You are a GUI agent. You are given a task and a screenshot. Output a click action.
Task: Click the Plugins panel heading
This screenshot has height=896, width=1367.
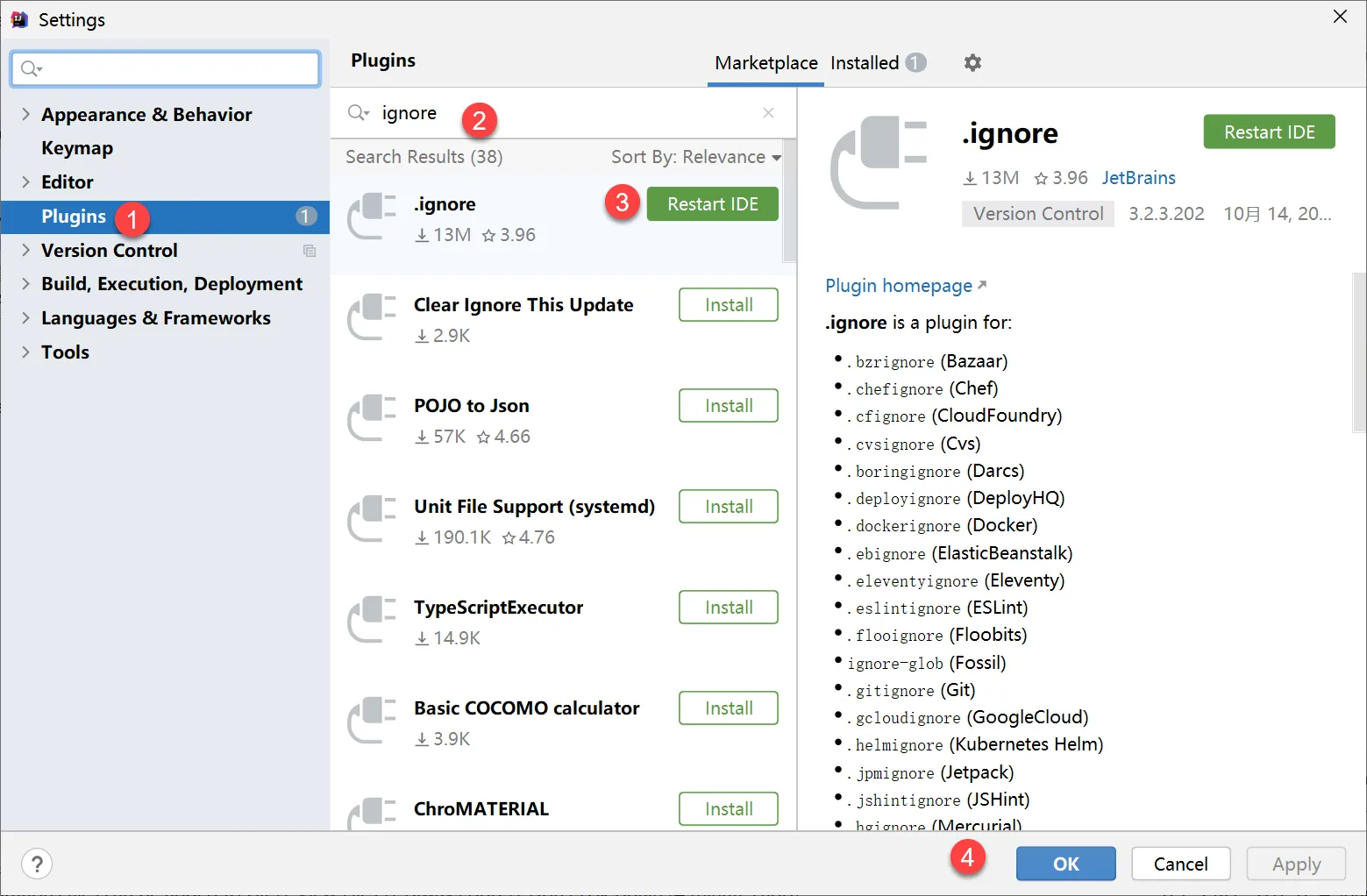coord(383,60)
